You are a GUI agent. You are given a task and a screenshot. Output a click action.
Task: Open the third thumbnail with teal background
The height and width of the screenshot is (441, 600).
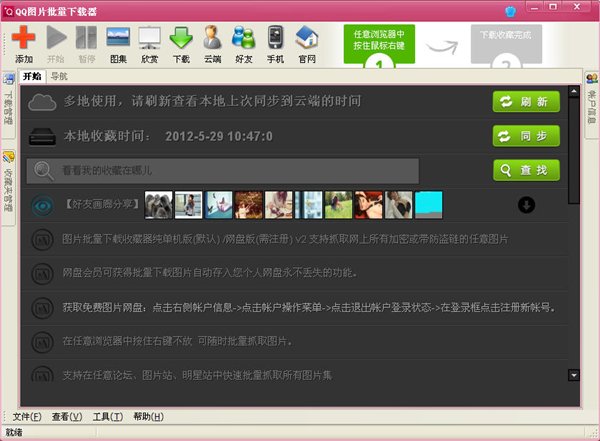click(218, 205)
